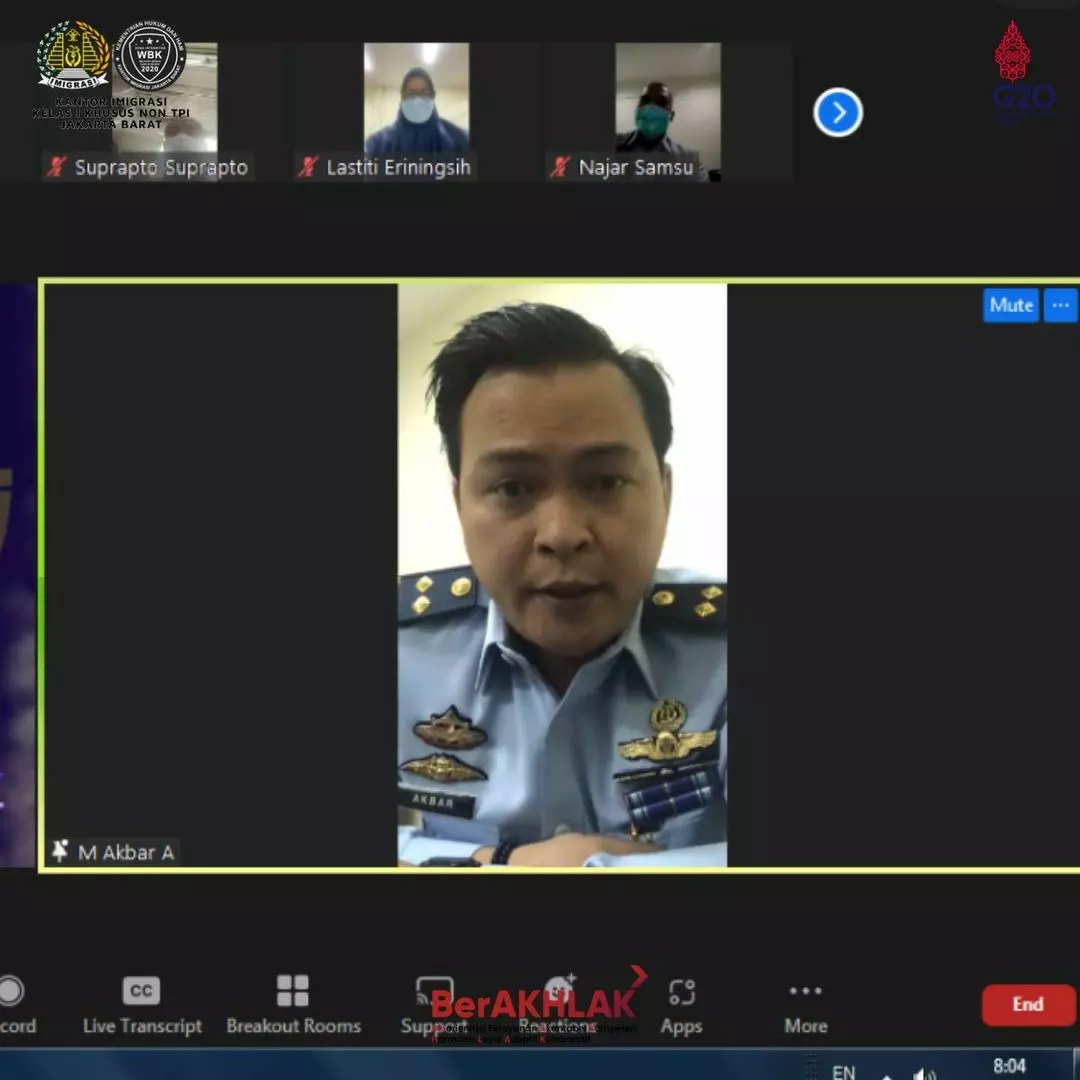Screen dimensions: 1080x1080
Task: Show next participants with the blue arrow
Action: pyautogui.click(x=838, y=112)
